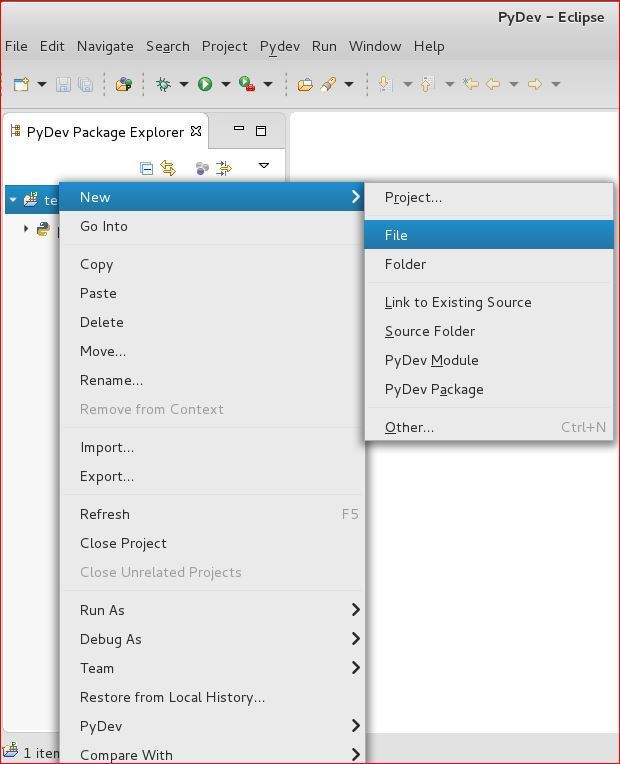Open the Pydev menu
620x764 pixels.
280,47
